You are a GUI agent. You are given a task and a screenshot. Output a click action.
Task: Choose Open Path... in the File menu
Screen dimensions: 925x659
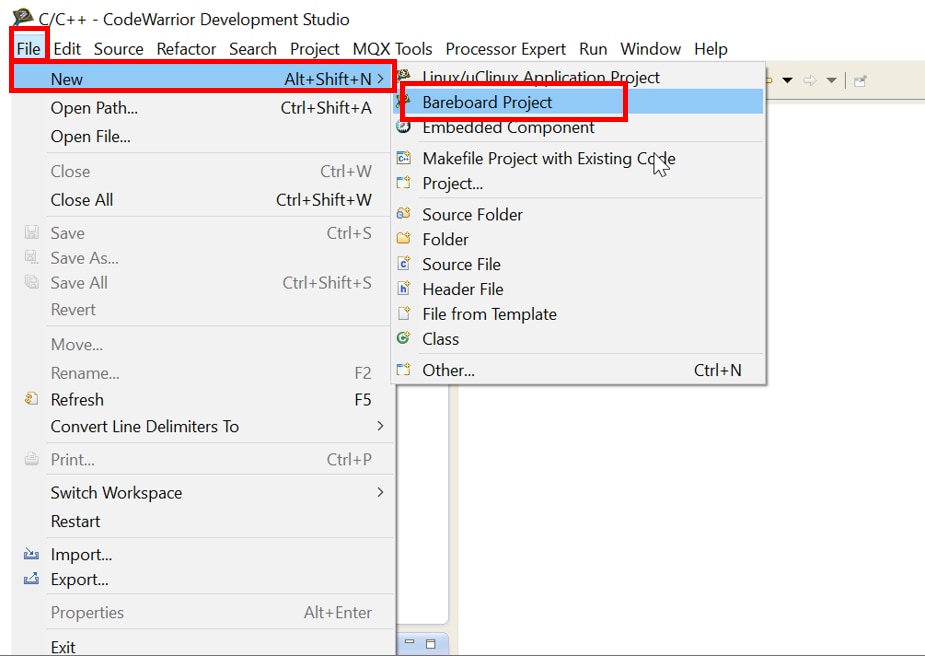point(94,108)
